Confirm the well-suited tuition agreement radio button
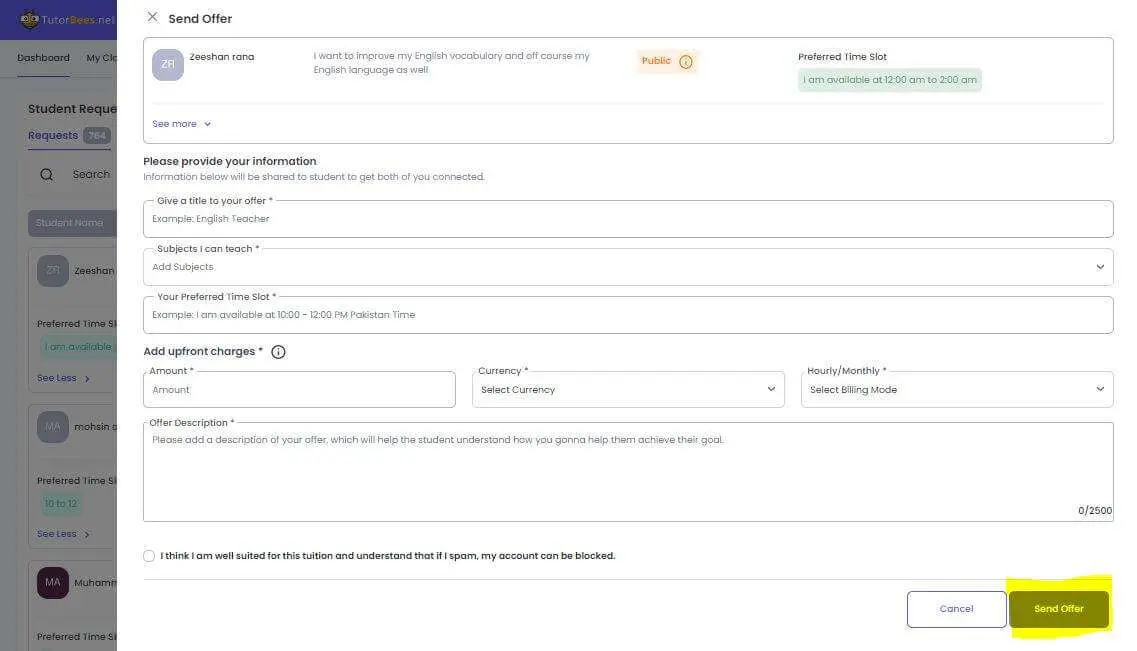1137x651 pixels. (x=149, y=556)
